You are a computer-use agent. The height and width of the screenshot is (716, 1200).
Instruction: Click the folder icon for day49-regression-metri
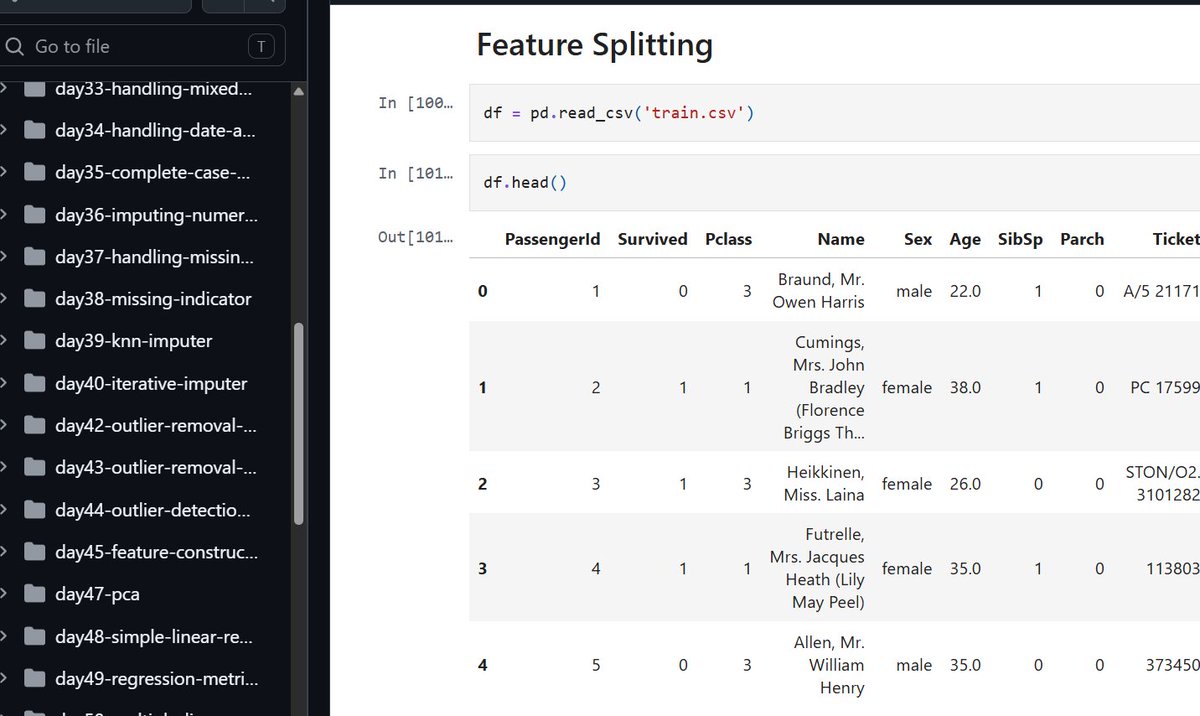pos(35,679)
